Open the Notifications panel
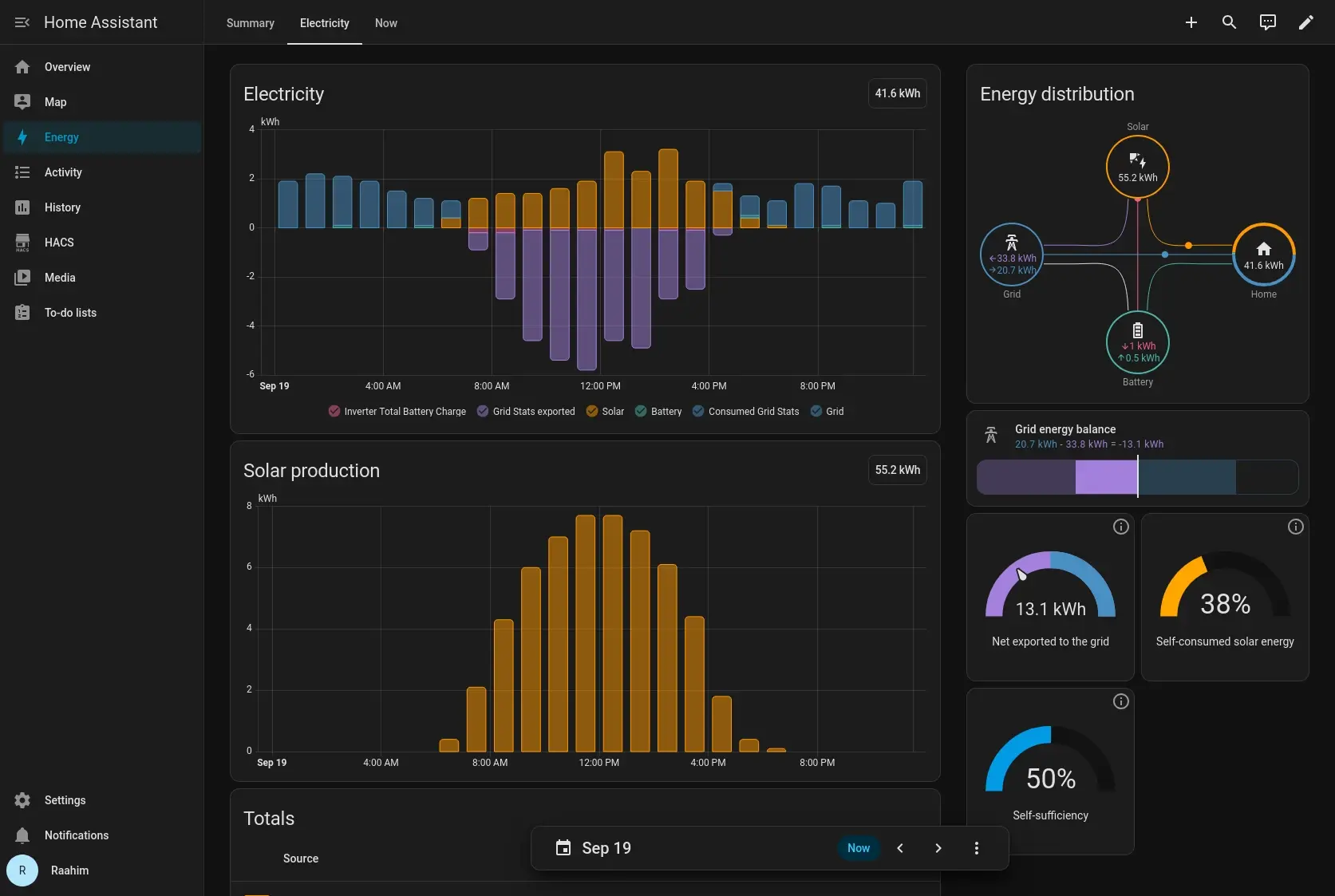The height and width of the screenshot is (896, 1335). click(x=102, y=835)
